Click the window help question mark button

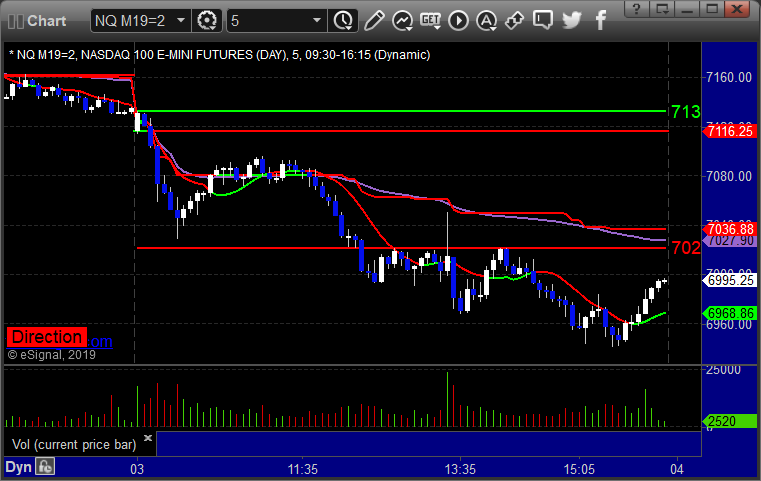click(637, 9)
